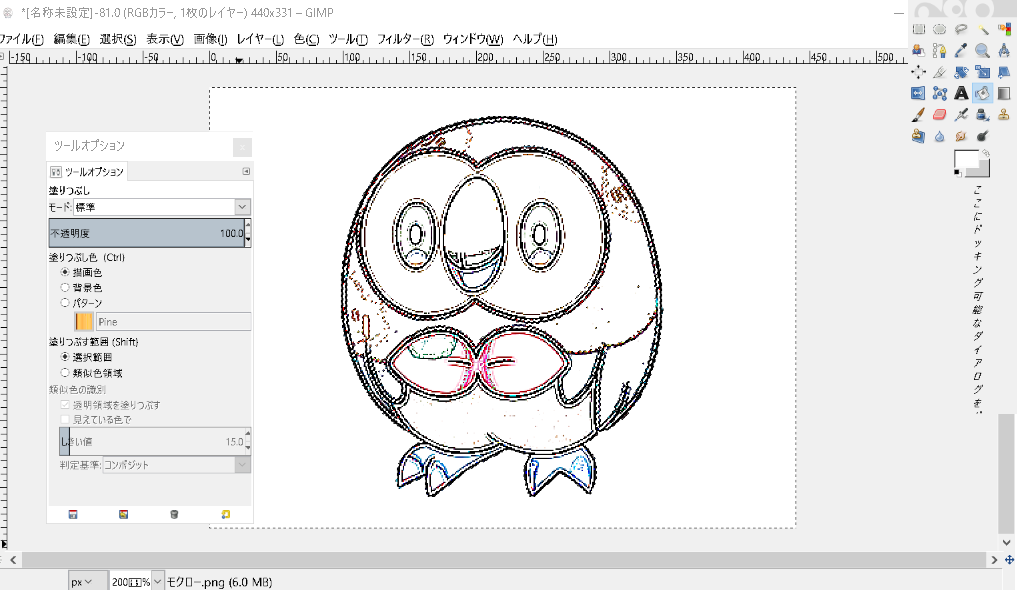Screen dimensions: 1017x590
Task: Select the 描画色 fill radio button
Action: pyautogui.click(x=65, y=272)
